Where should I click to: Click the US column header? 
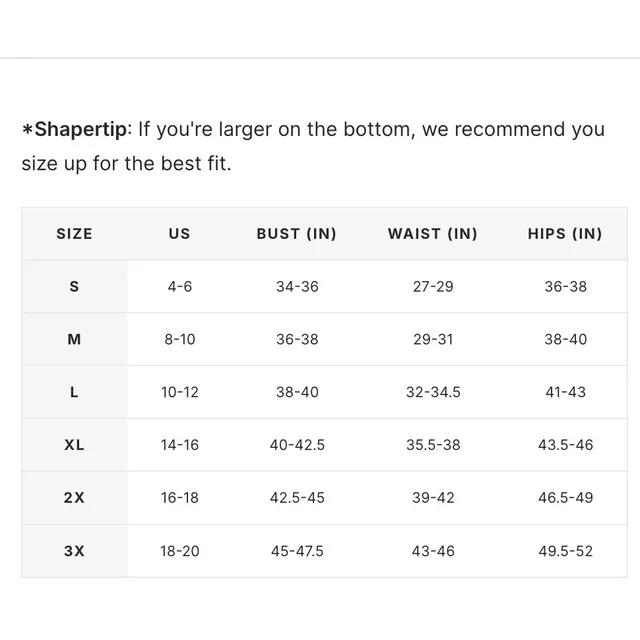tap(180, 234)
